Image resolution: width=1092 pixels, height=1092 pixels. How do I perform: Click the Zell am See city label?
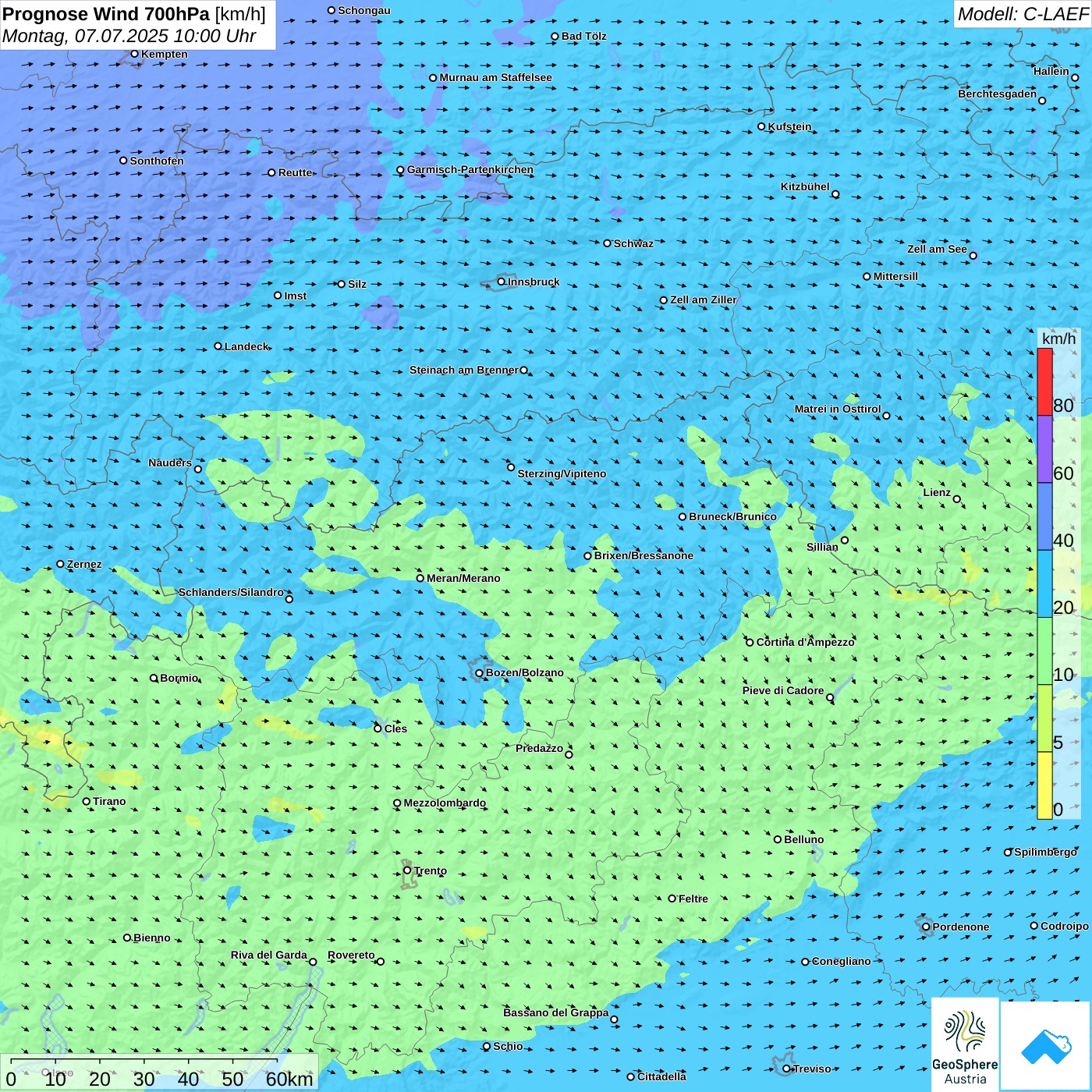[937, 249]
